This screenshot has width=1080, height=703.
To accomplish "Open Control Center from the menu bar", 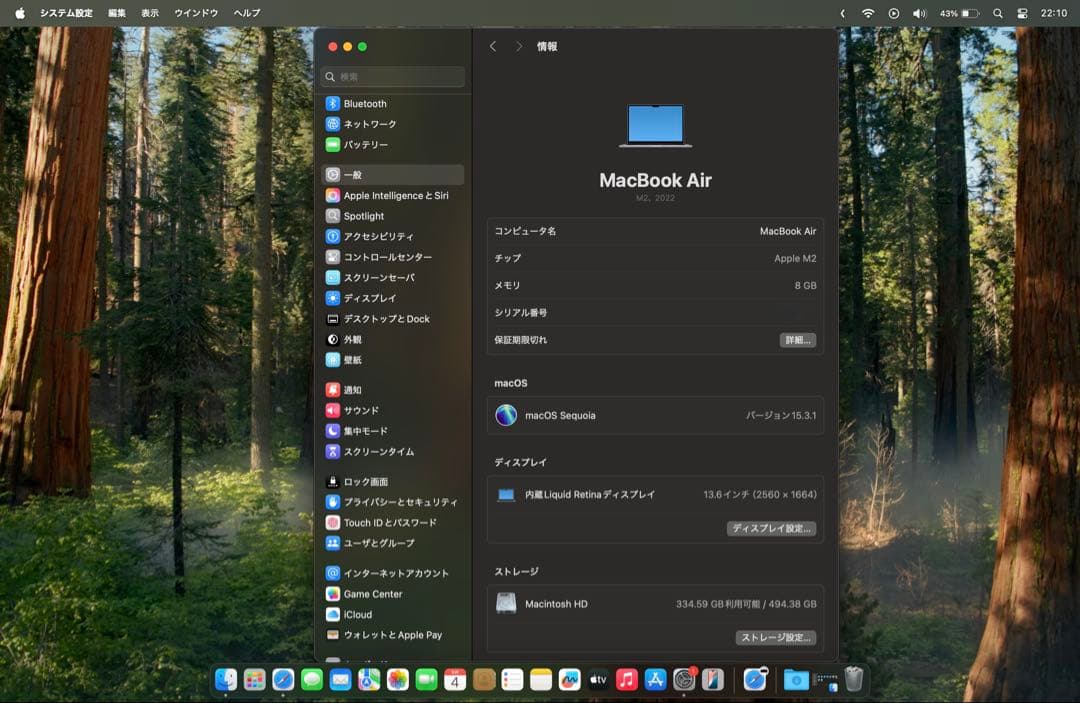I will coord(1023,13).
